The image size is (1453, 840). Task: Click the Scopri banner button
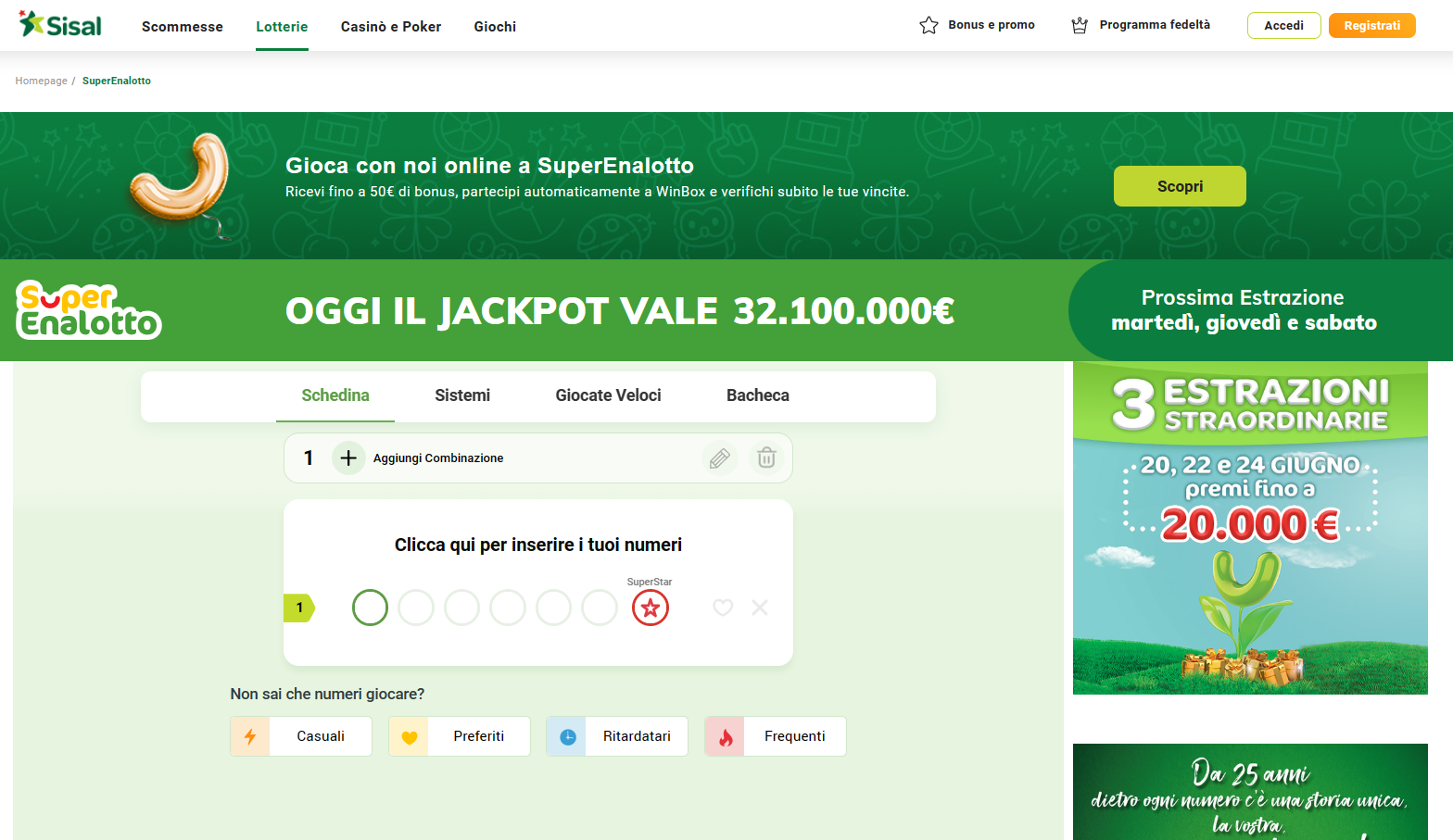coord(1180,186)
